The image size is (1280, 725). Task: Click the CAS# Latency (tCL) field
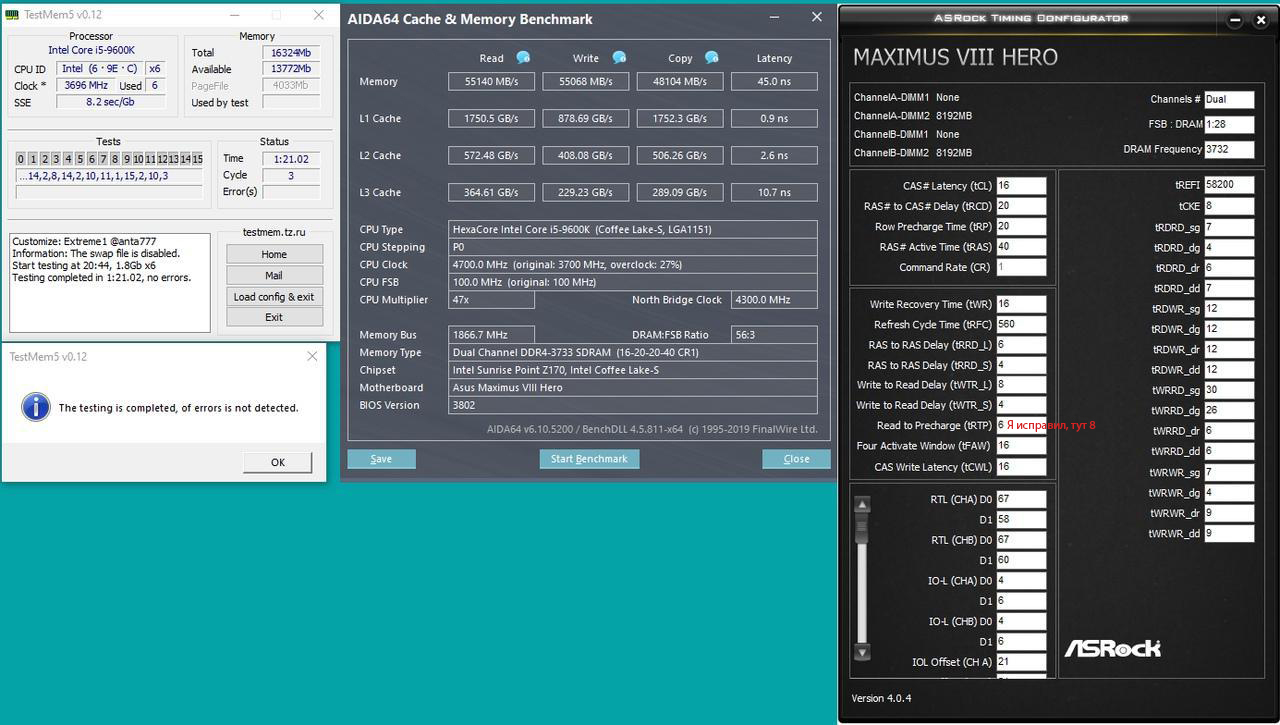[x=1021, y=185]
